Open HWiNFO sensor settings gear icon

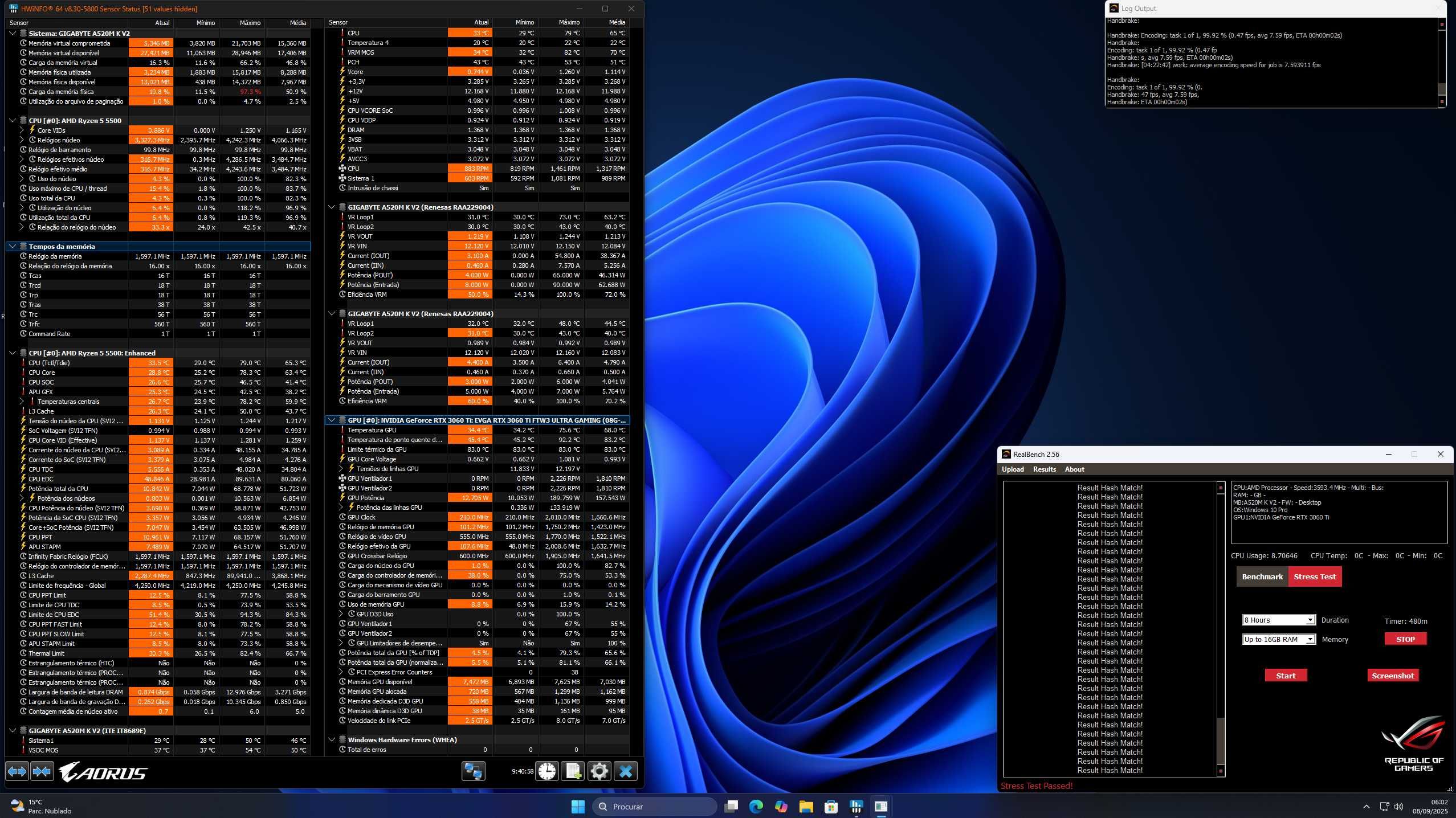pos(599,771)
